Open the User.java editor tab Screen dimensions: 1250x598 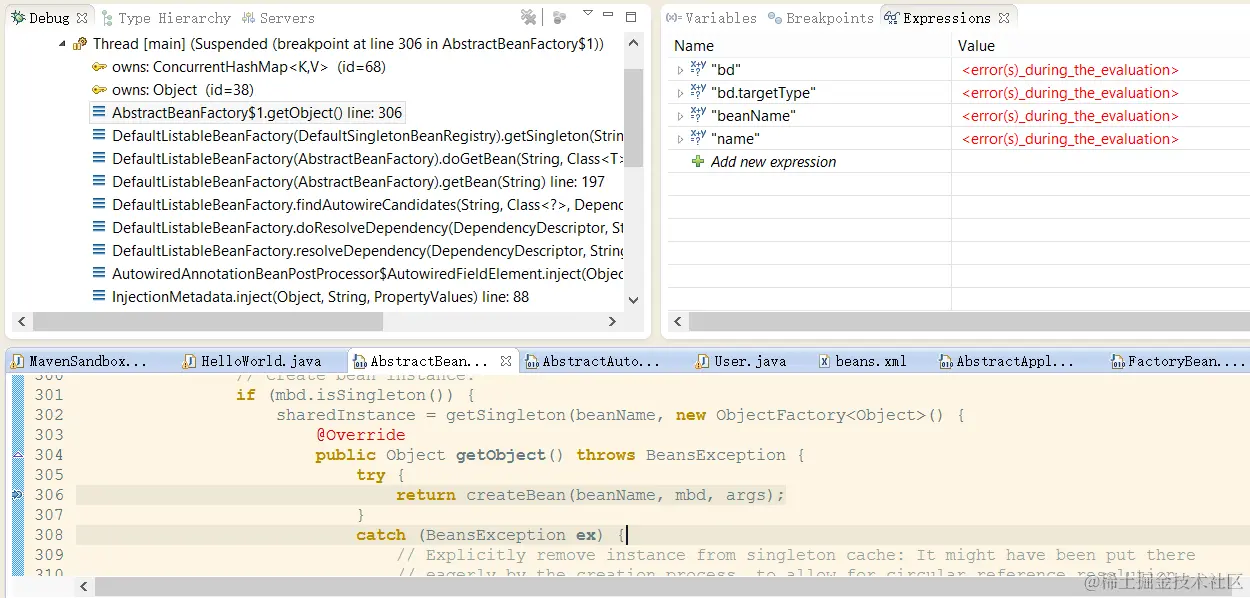(742, 361)
